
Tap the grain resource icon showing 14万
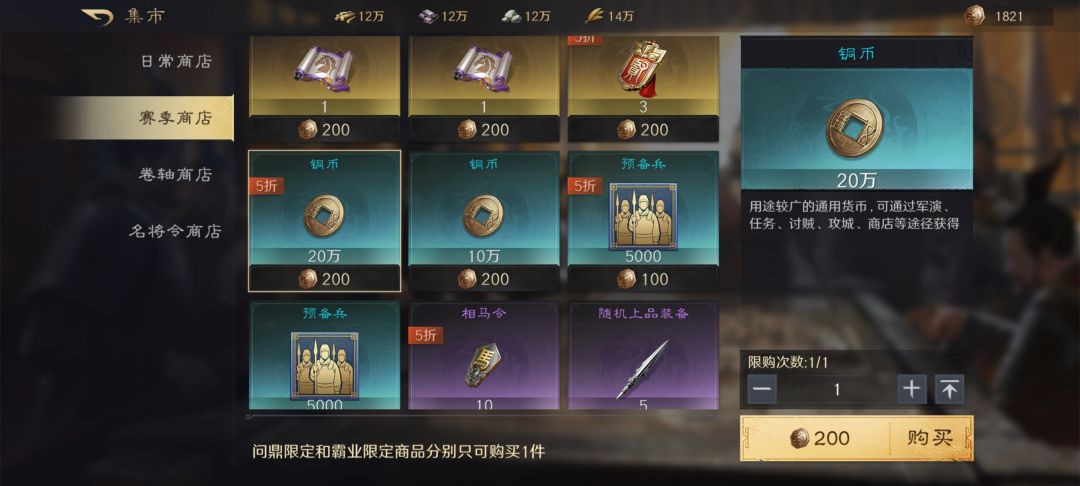tap(595, 17)
